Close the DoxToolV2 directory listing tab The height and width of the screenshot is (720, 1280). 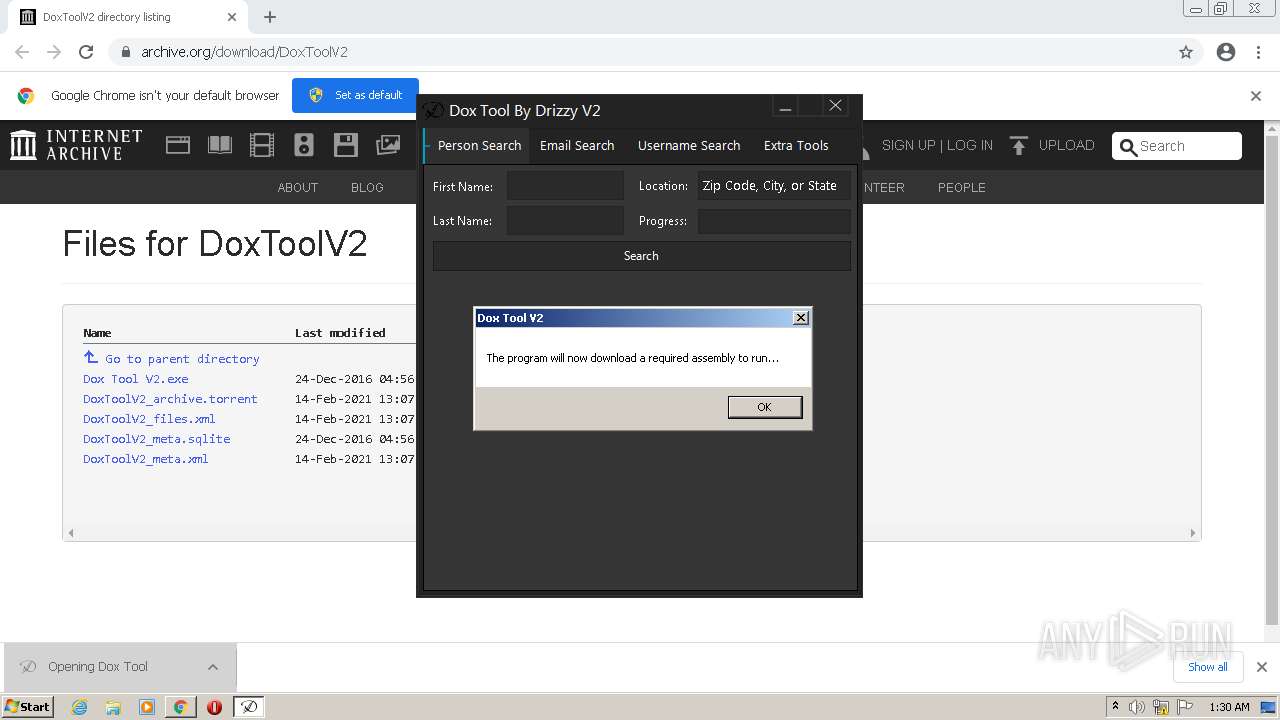232,17
